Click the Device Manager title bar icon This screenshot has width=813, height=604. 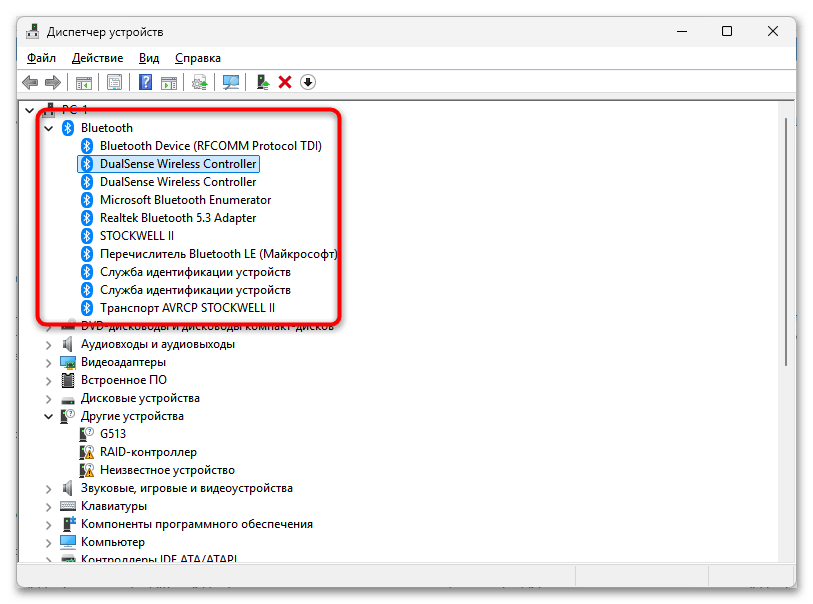(33, 32)
